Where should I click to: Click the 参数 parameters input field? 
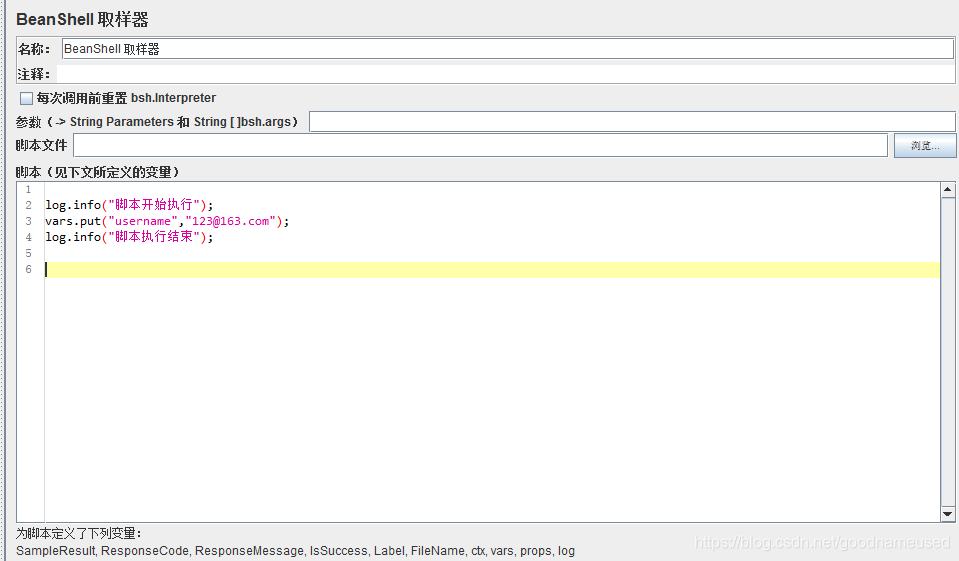[x=632, y=122]
